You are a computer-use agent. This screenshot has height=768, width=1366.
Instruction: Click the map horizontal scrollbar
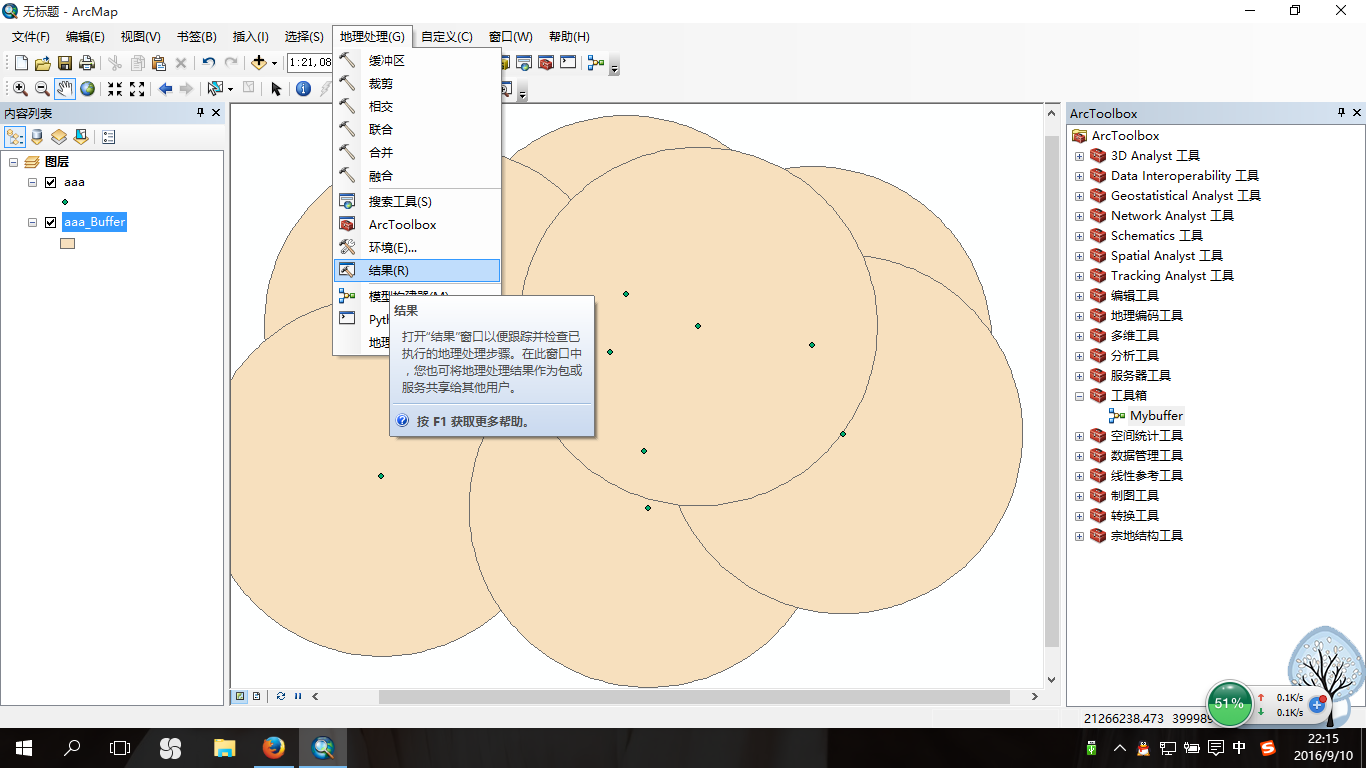(x=695, y=696)
